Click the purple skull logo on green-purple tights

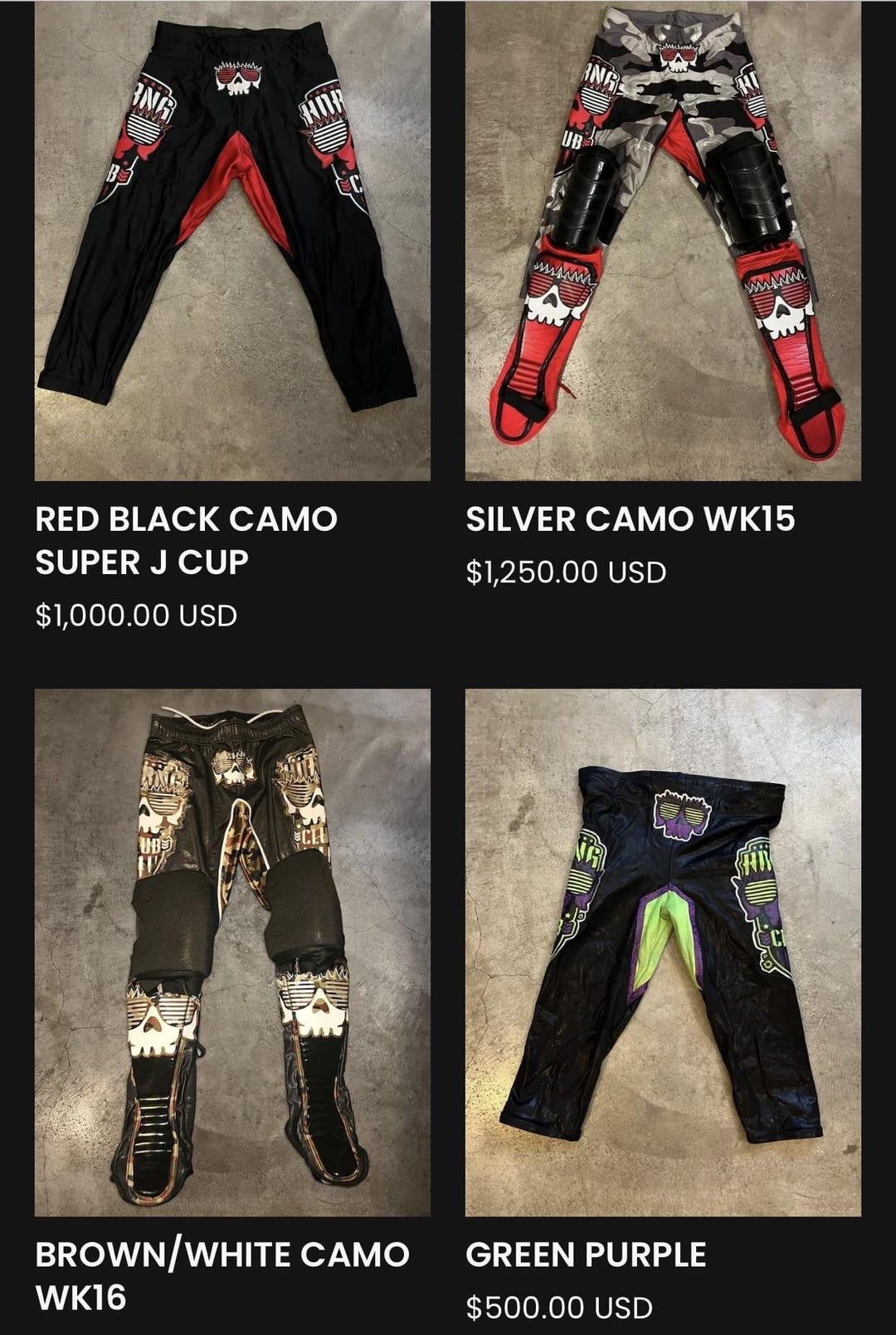(x=683, y=814)
